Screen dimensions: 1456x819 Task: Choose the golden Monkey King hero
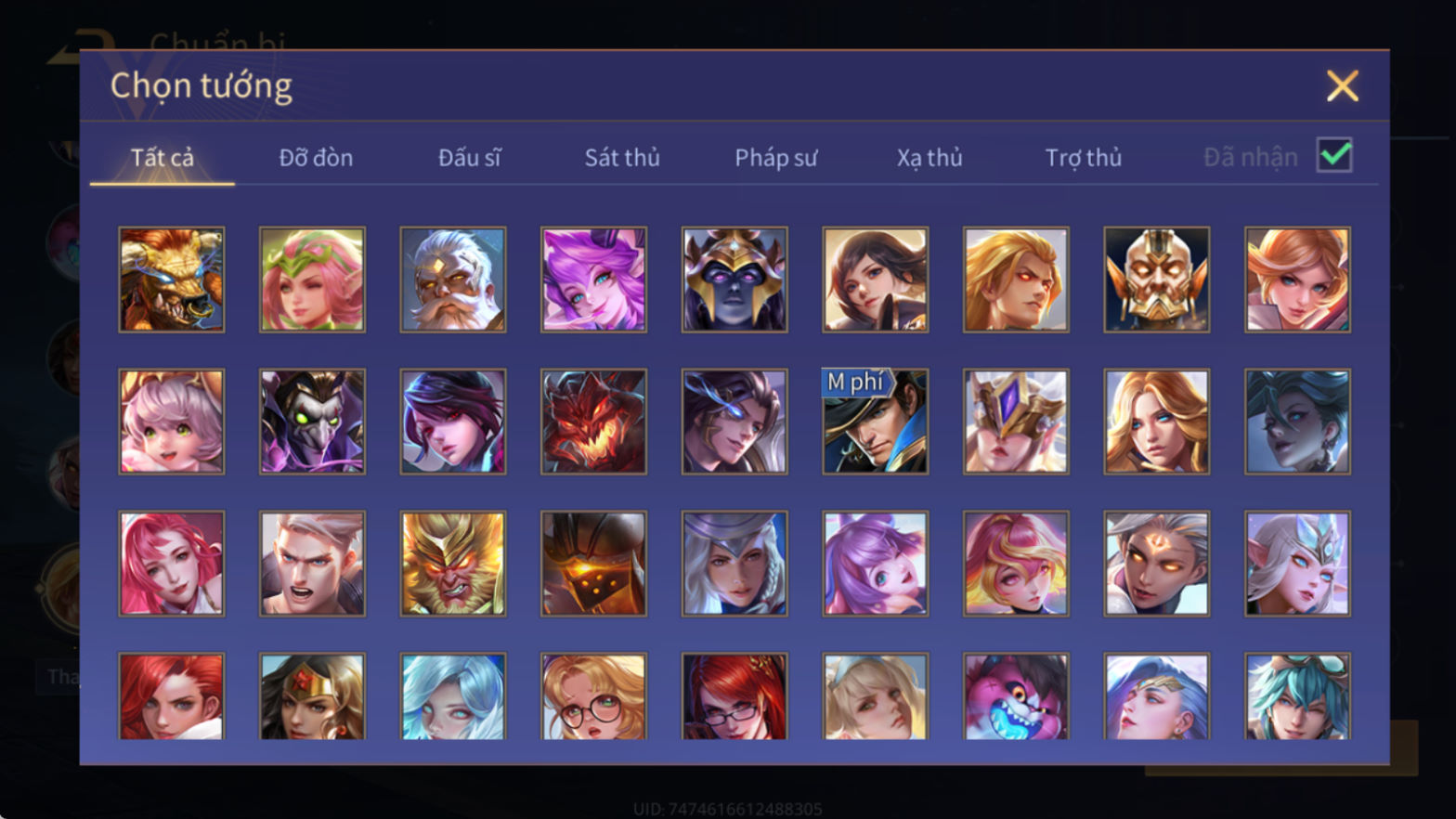click(x=453, y=564)
